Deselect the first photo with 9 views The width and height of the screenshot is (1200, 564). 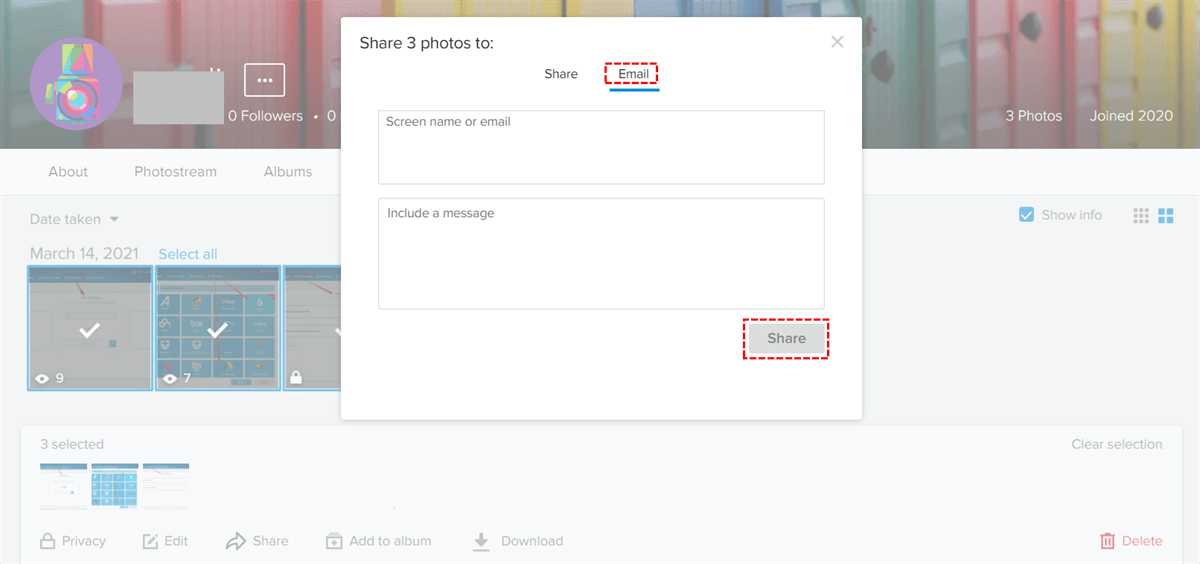(x=90, y=328)
